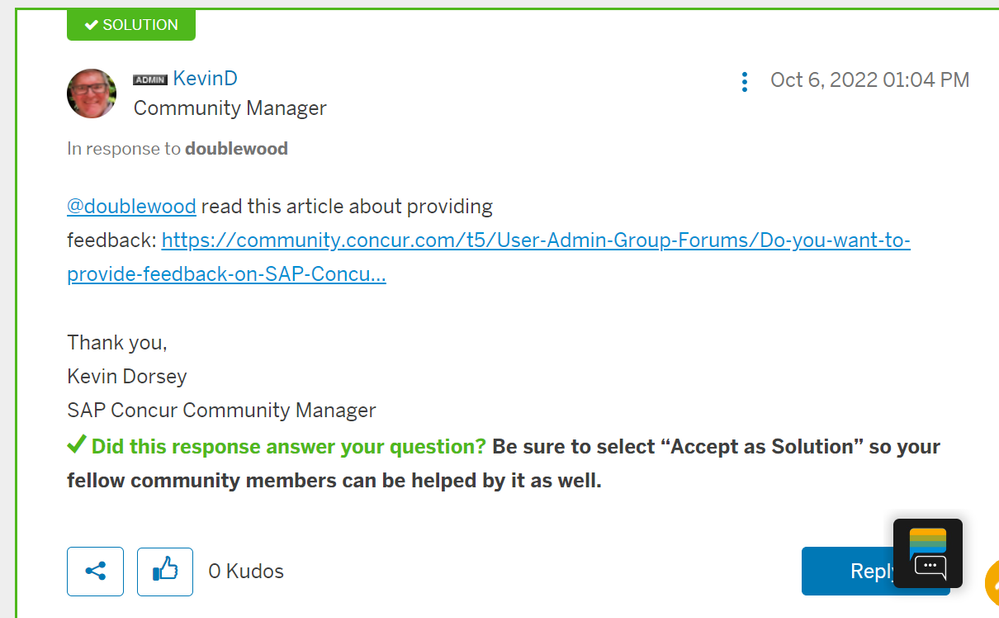Image resolution: width=999 pixels, height=618 pixels.
Task: Click KevinD's profile avatar
Action: pos(92,94)
